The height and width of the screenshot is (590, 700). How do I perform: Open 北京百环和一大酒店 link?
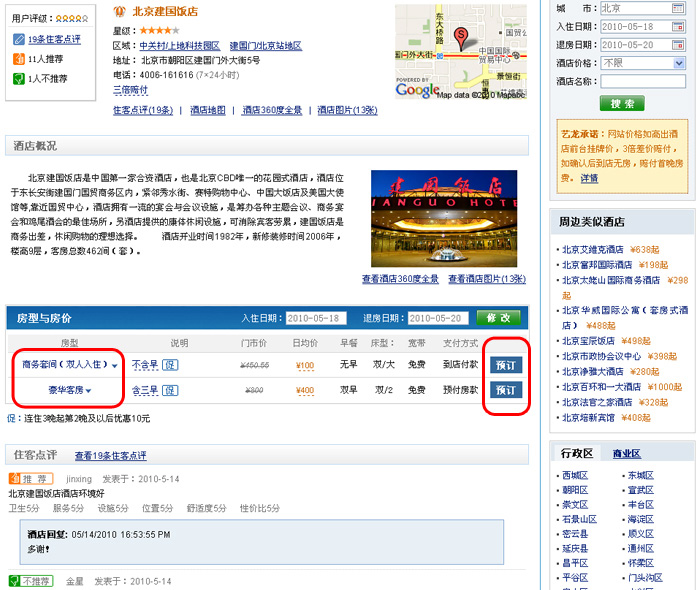coord(601,387)
